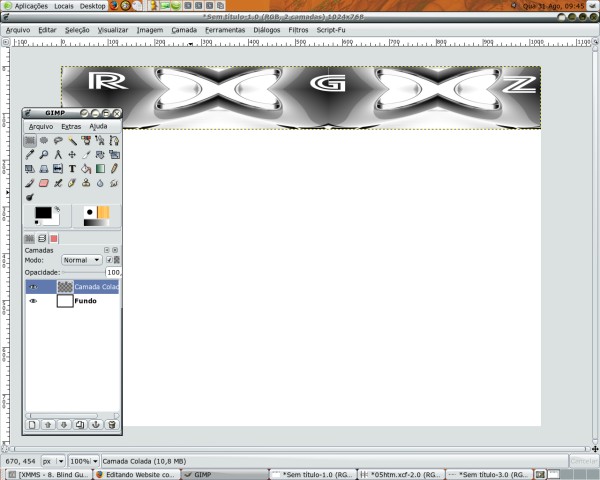Open the 100% zoom level dropdown
The width and height of the screenshot is (600, 480).
(x=83, y=461)
